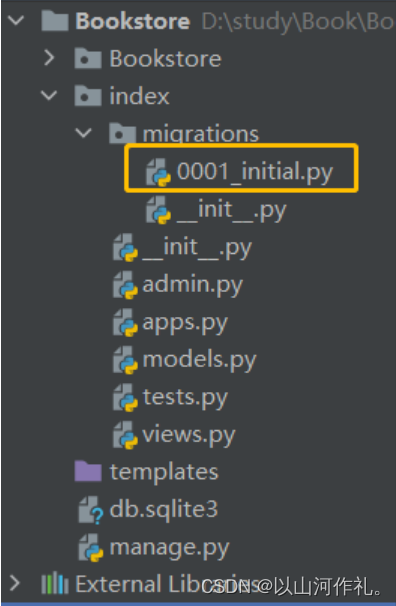Select the index package __init__.py file
The image size is (396, 606).
coord(197,247)
